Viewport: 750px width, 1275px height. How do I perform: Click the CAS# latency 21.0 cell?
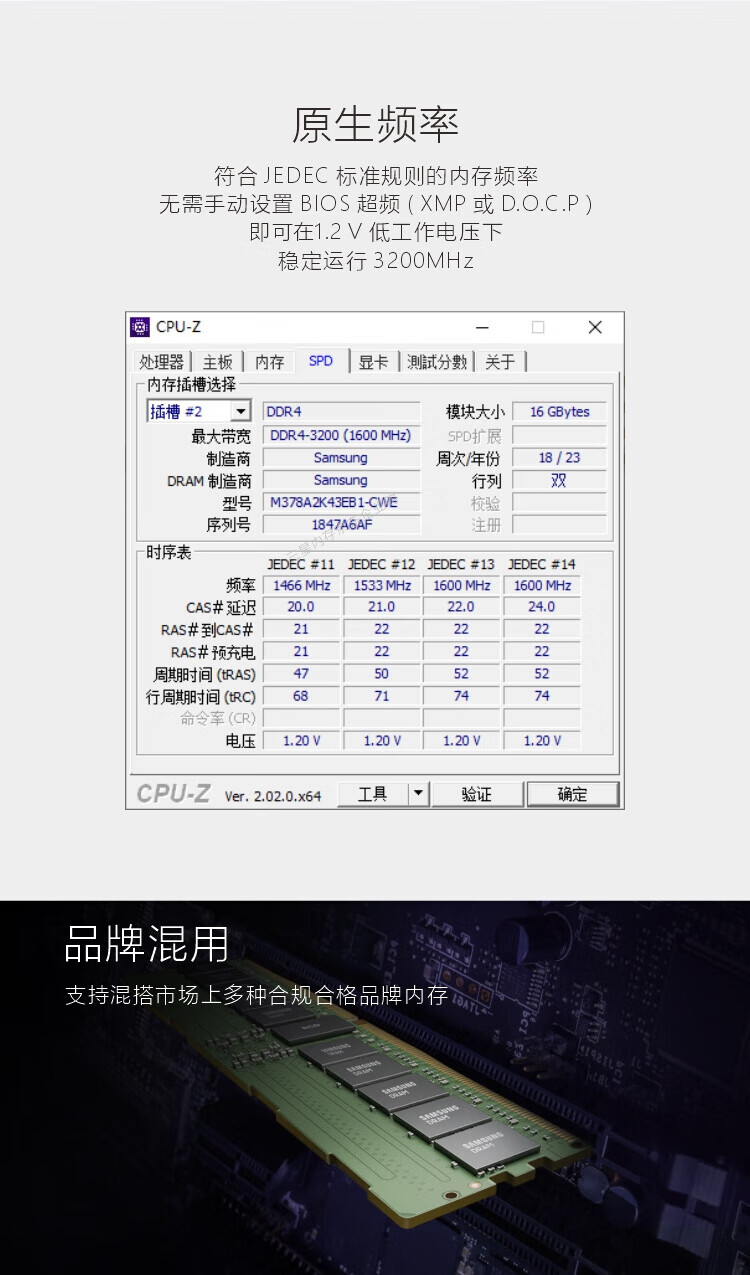click(381, 607)
